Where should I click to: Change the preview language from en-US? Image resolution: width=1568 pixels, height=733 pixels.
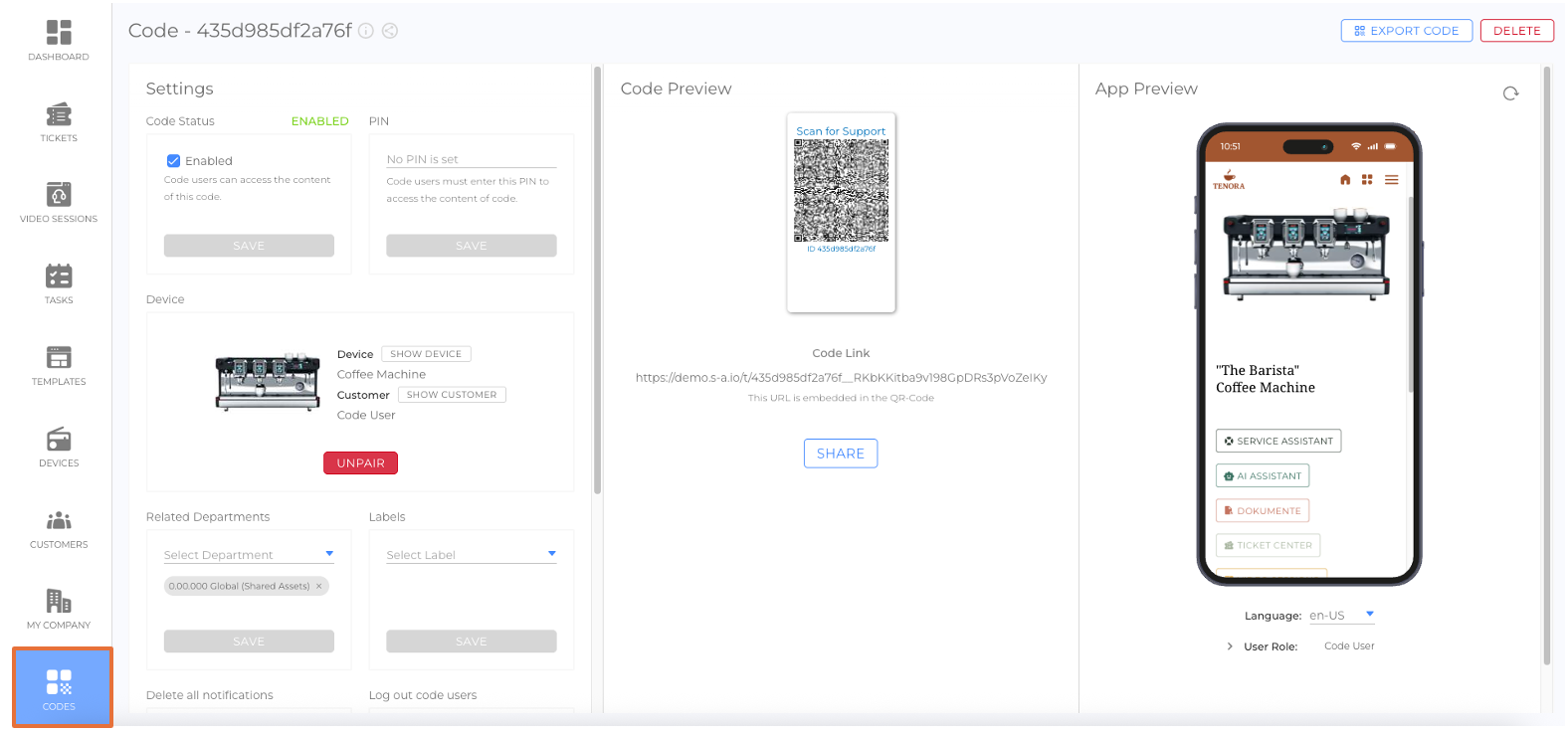tap(1341, 616)
